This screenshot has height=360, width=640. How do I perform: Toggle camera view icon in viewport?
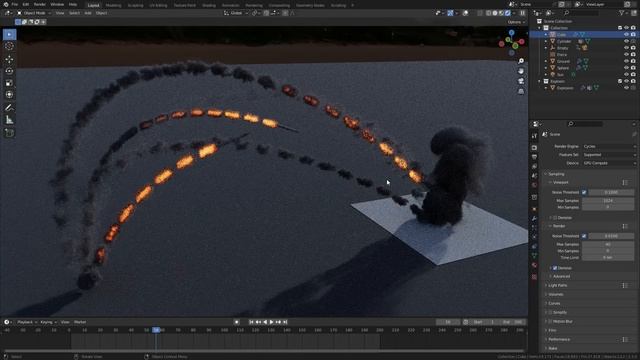pyautogui.click(x=521, y=81)
